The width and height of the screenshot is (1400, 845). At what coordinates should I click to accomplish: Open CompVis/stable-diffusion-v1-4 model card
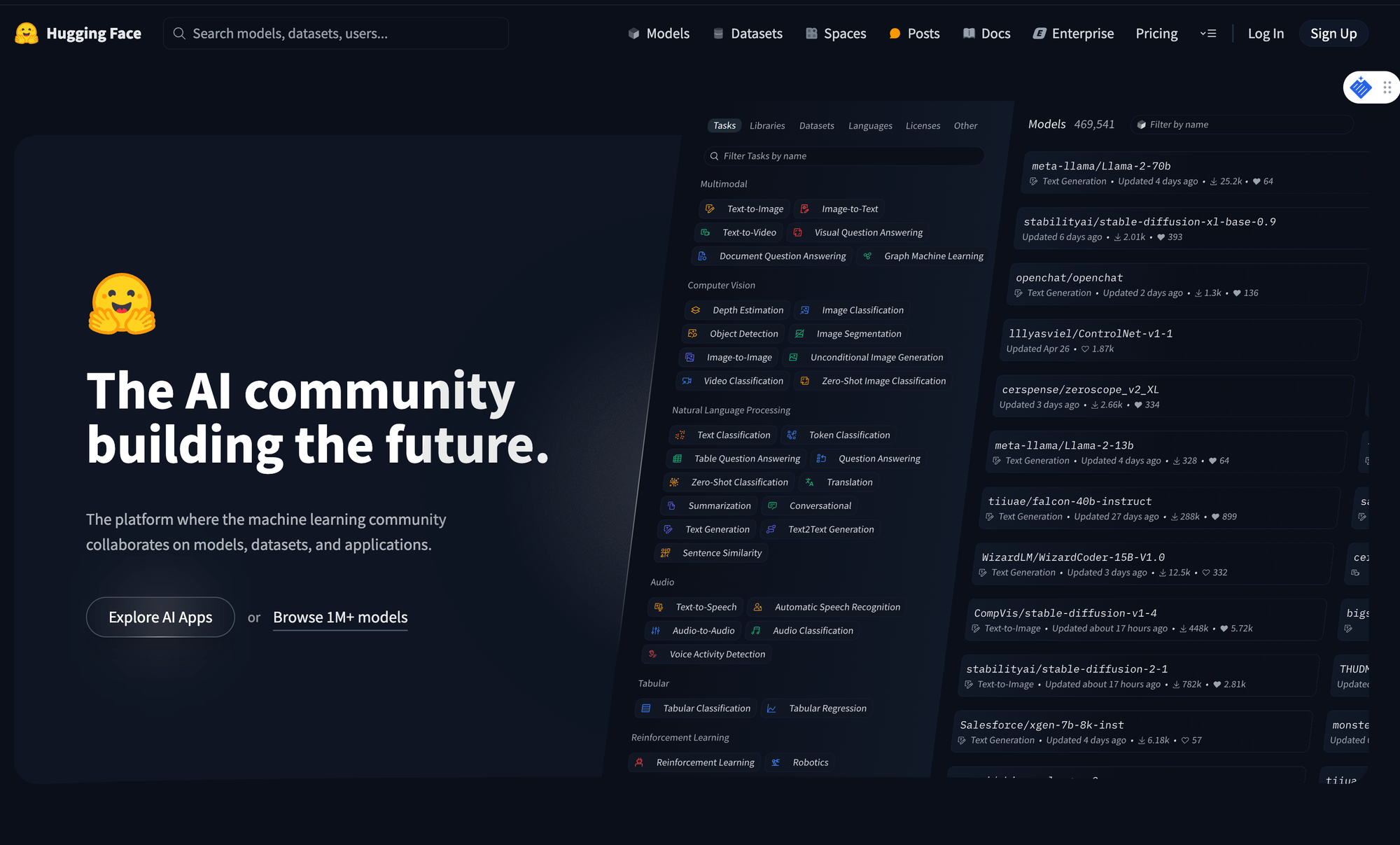pyautogui.click(x=1146, y=620)
